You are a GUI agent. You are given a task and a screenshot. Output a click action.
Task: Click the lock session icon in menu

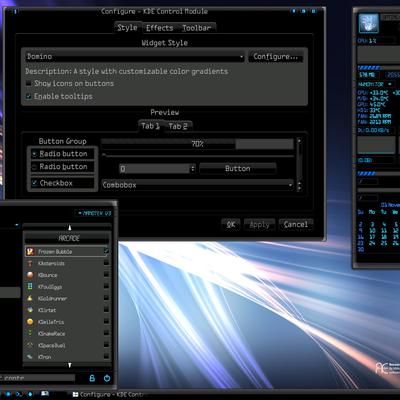(x=92, y=378)
